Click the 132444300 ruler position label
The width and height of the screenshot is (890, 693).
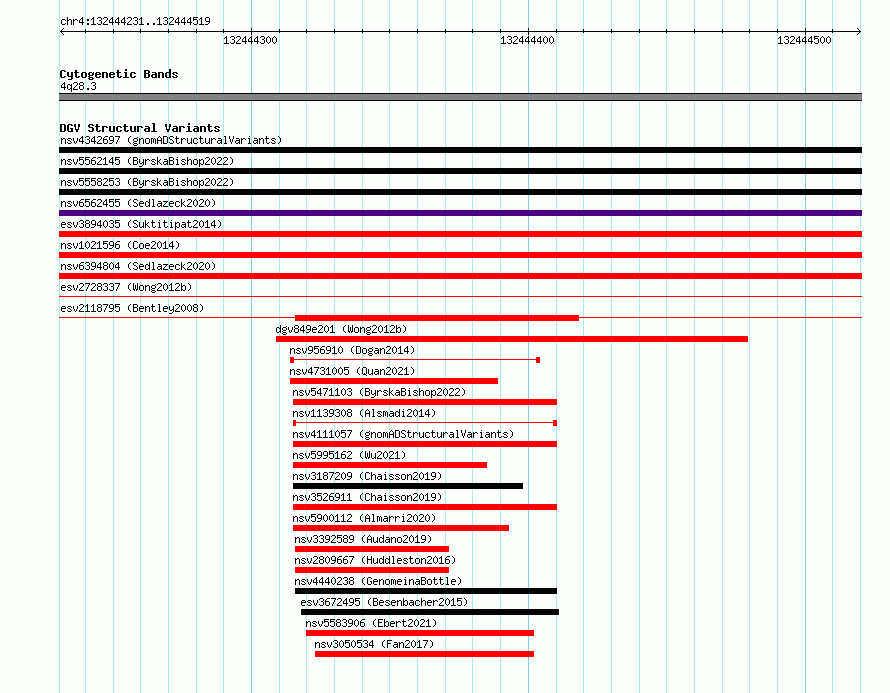click(x=250, y=40)
